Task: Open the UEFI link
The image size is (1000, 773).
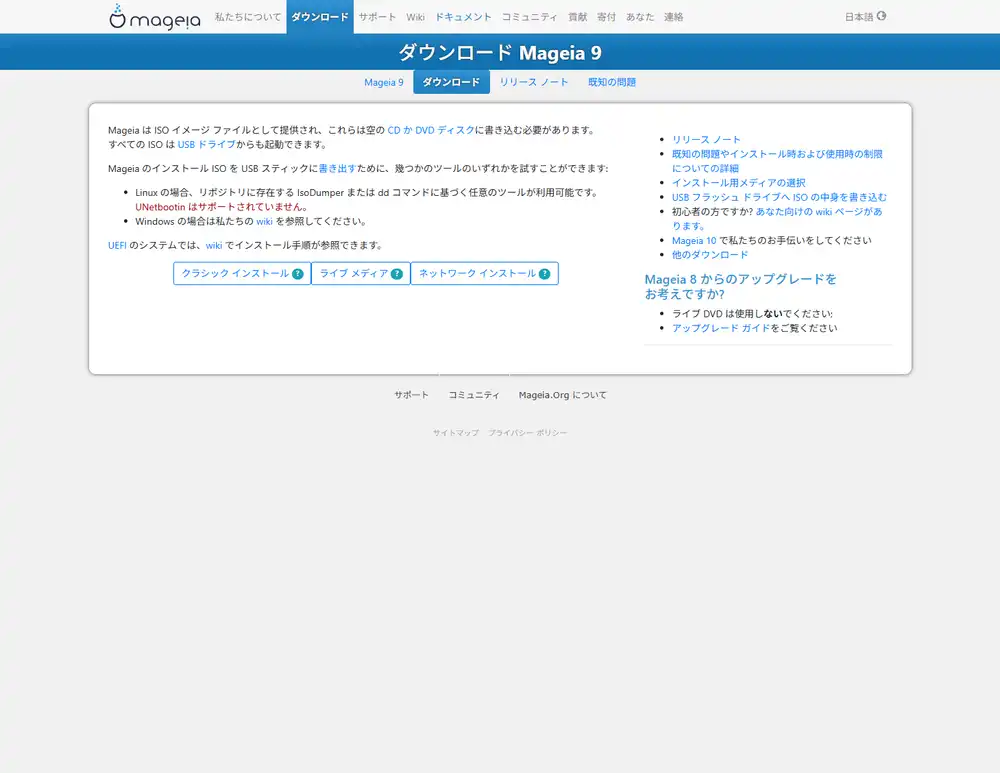Action: click(117, 245)
